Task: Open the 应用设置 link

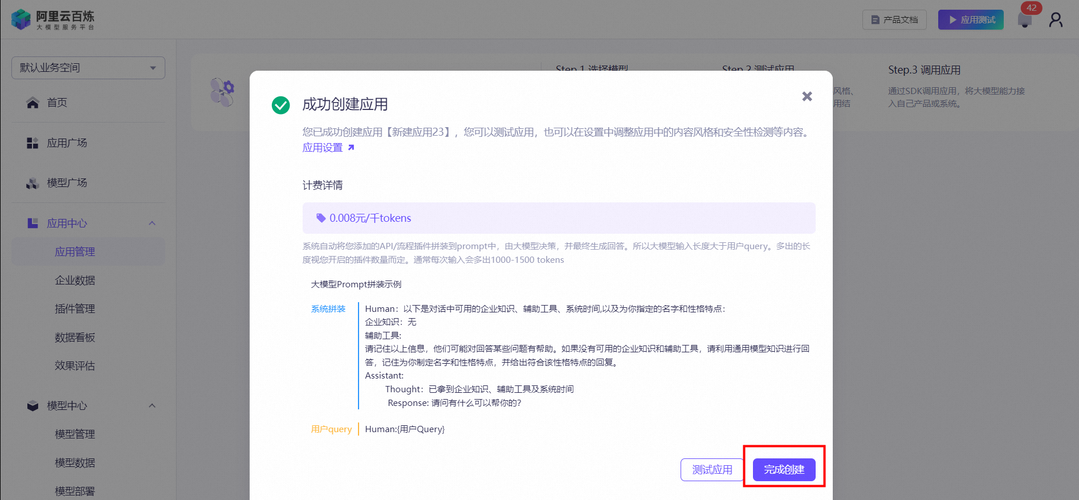Action: coord(322,147)
